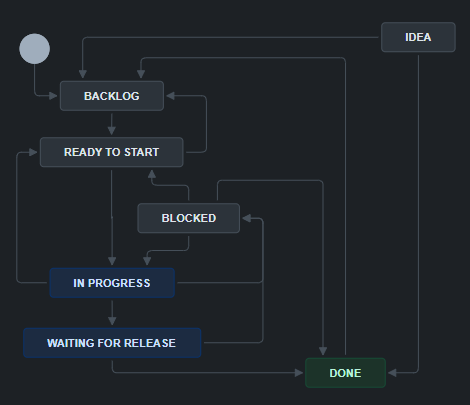
Task: Click arrowhead entering BLOCKED's right side
Action: [x=247, y=218]
